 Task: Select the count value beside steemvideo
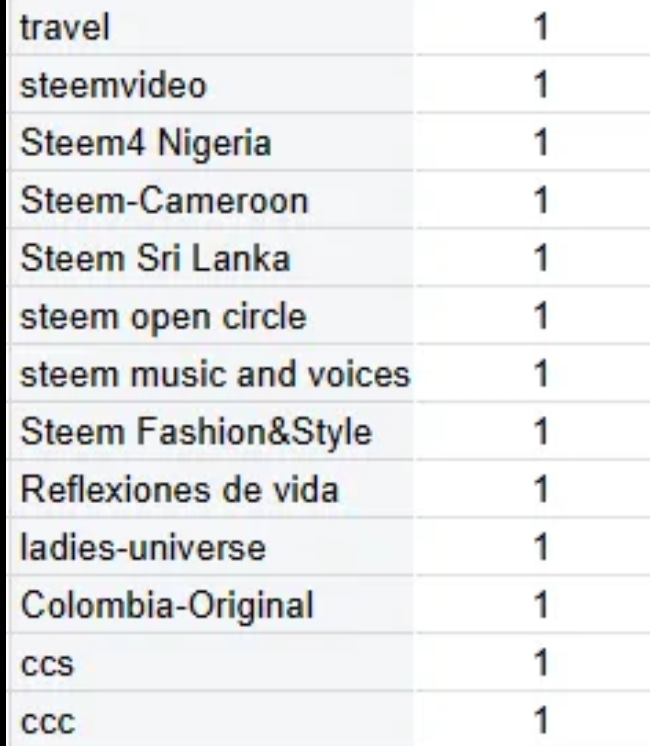point(542,85)
